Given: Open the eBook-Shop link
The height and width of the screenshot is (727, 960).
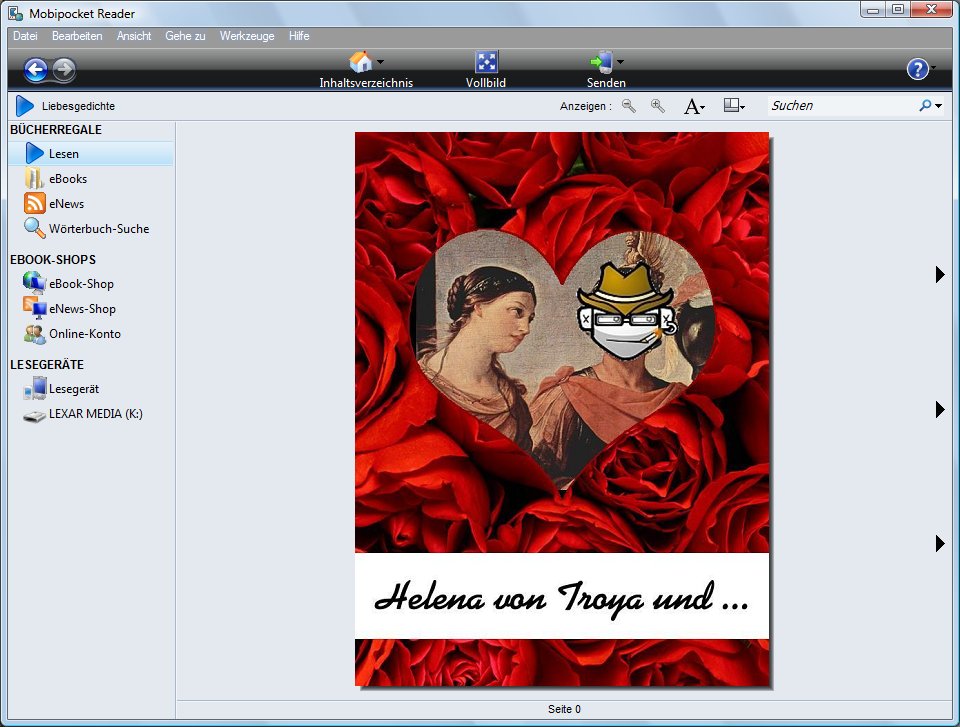Looking at the screenshot, I should pos(81,284).
